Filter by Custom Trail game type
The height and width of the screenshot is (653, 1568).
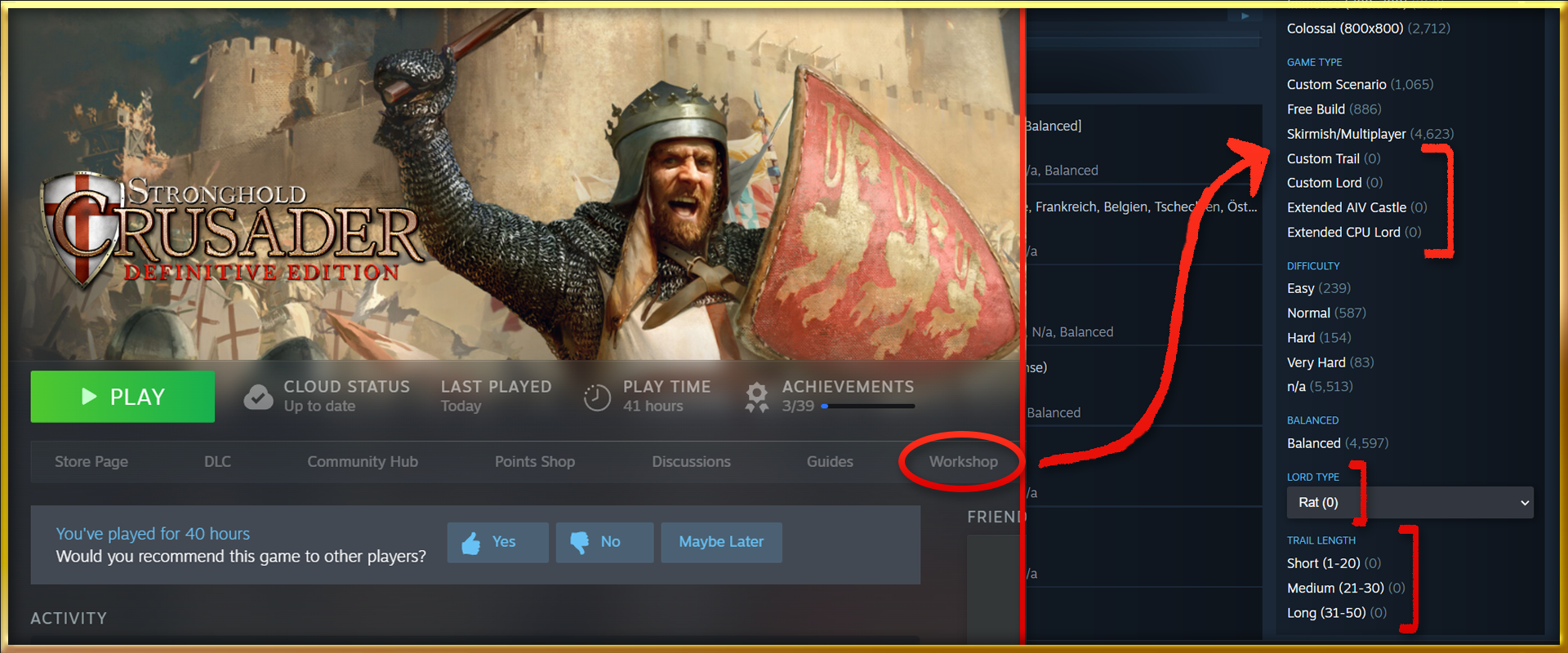point(1334,158)
